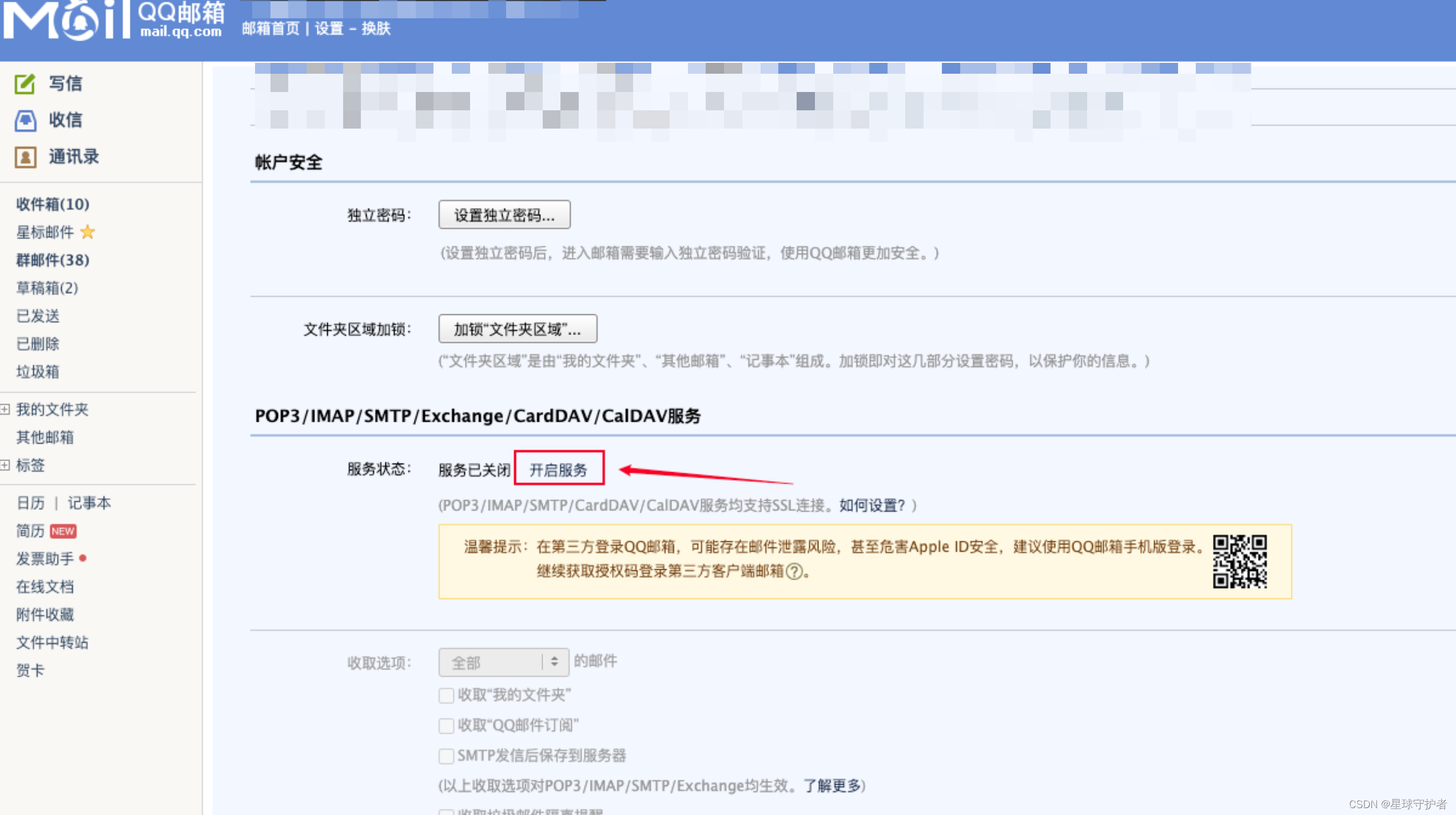This screenshot has height=815, width=1456.
Task: Click the NEW badge beside 简历
Action: tap(63, 531)
